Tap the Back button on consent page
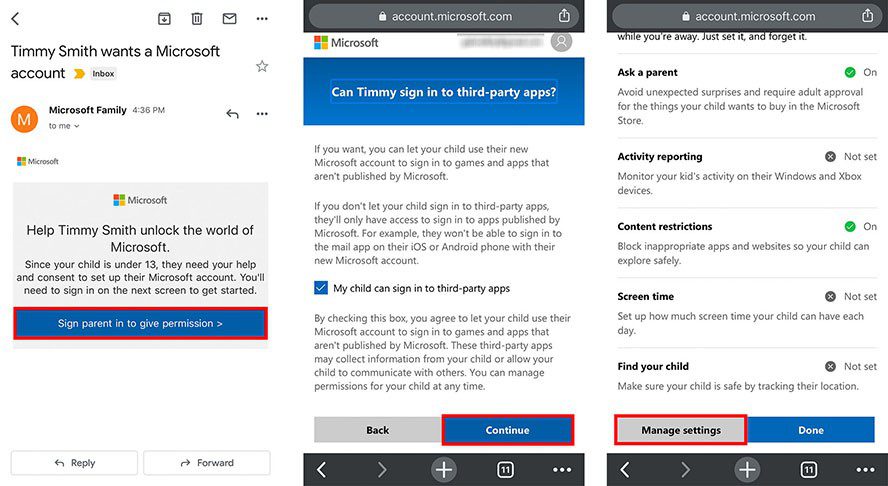This screenshot has height=486, width=888. (x=378, y=430)
